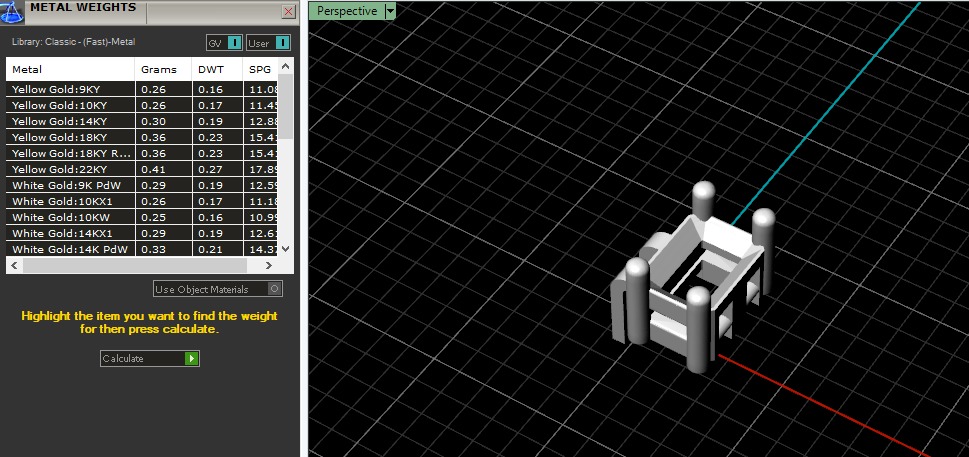Select the Yellow Gold:9KY row

tap(142, 89)
